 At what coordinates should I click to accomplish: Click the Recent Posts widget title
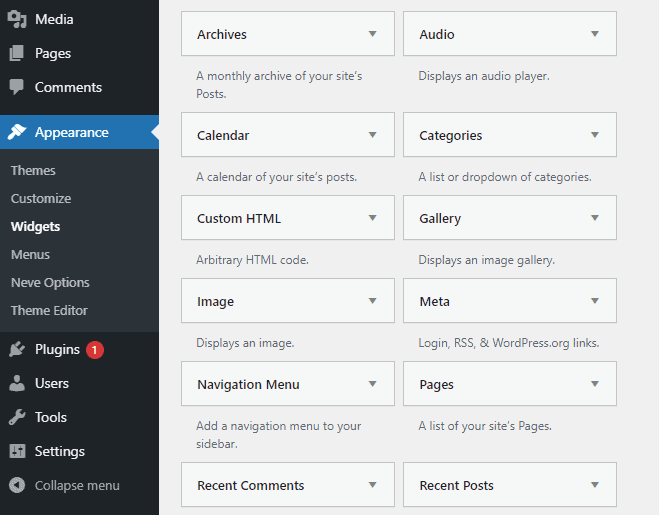point(456,485)
